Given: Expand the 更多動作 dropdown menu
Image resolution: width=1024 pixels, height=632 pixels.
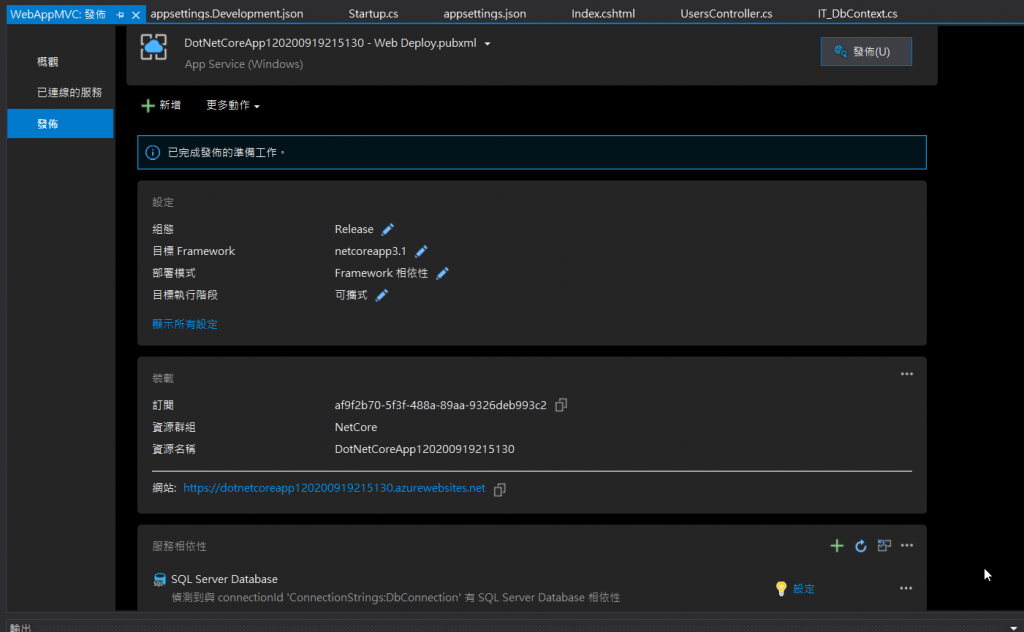Looking at the screenshot, I should tap(233, 105).
